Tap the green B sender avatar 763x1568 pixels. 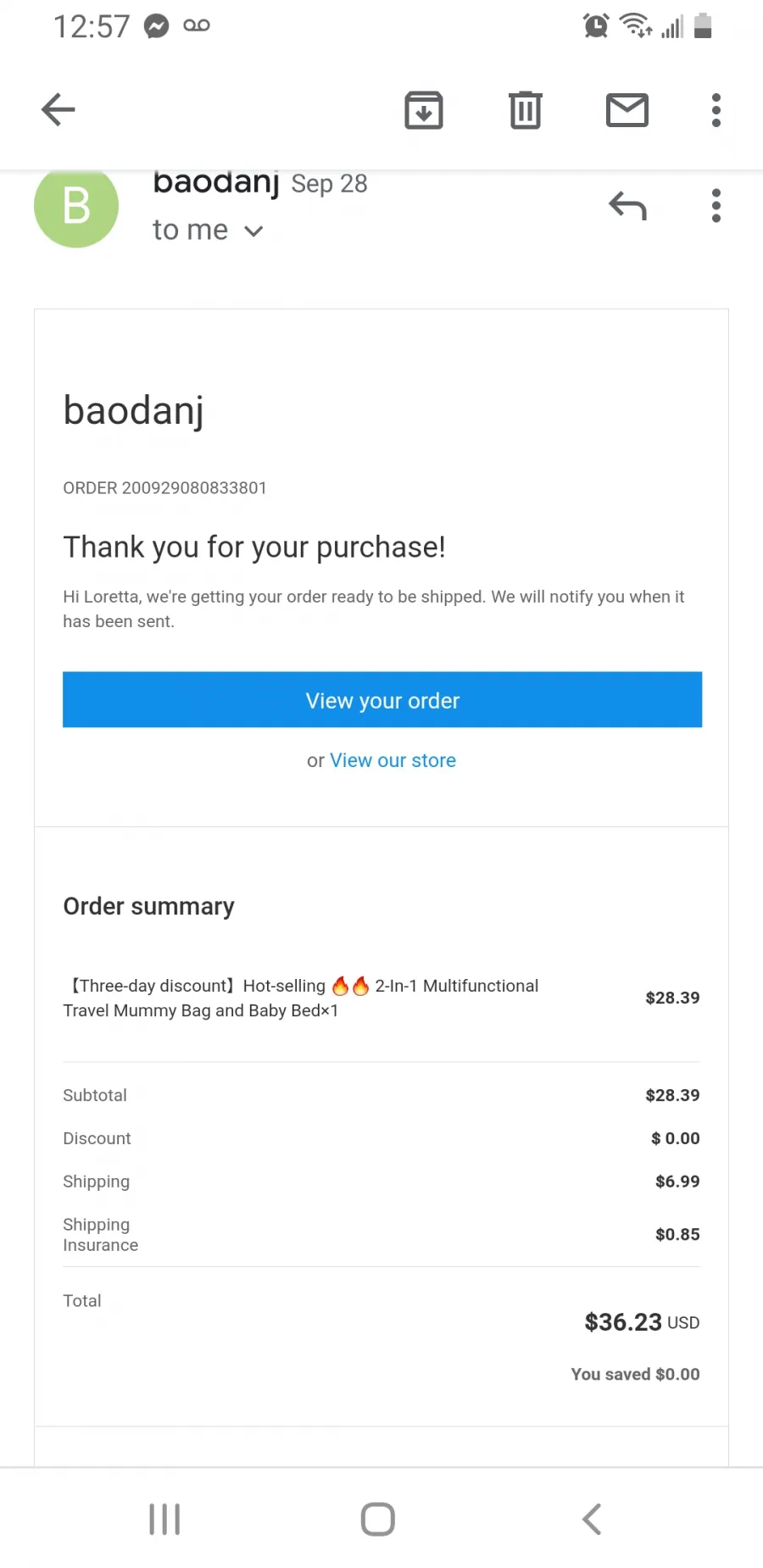tap(76, 206)
